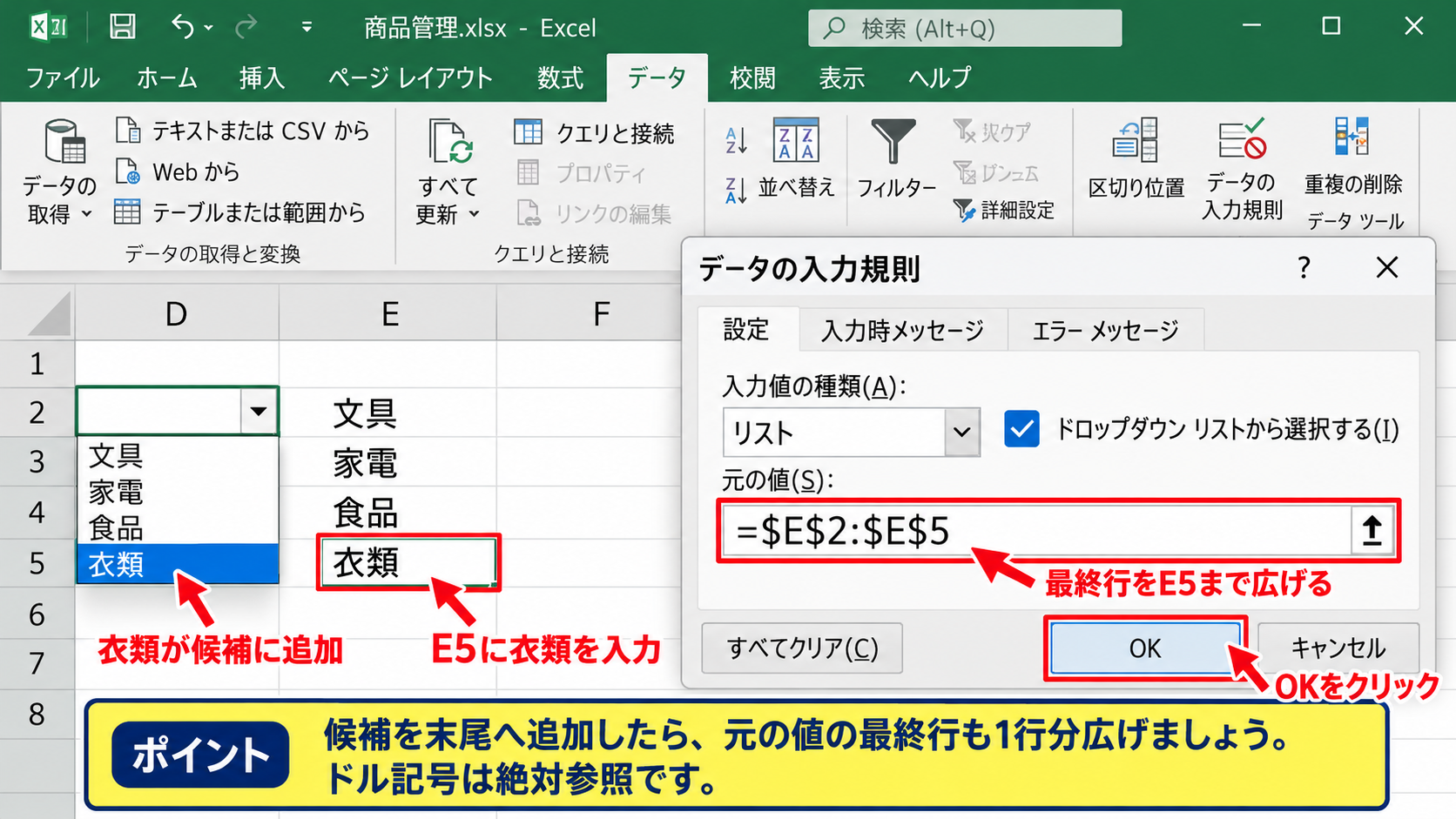This screenshot has height=819, width=1456.
Task: Open the すべて更新 refresh dropdown
Action: pyautogui.click(x=448, y=172)
